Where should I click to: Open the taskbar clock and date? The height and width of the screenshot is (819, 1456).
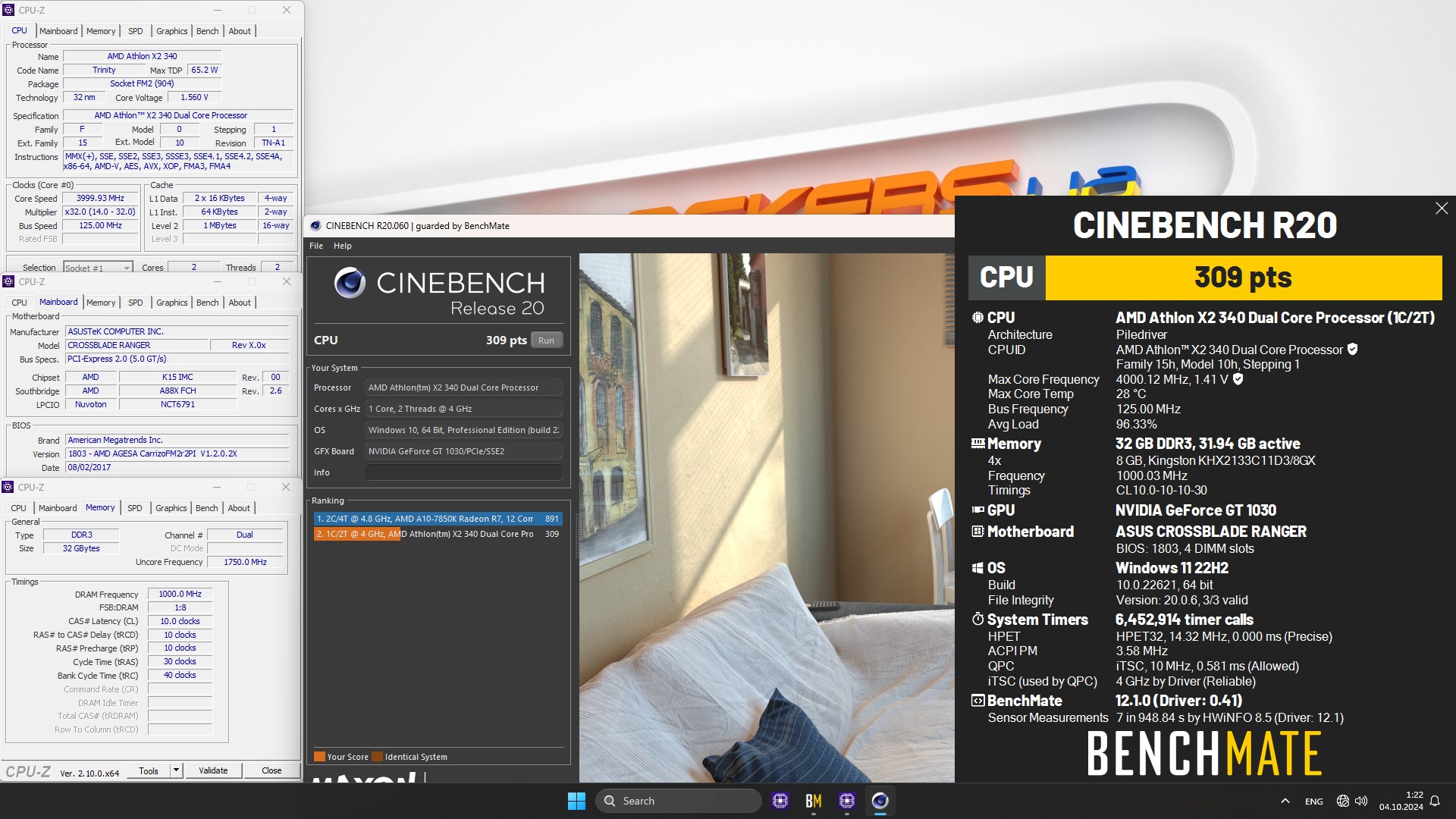coord(1401,801)
